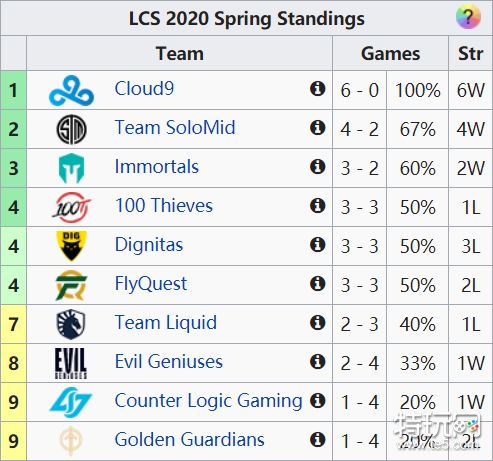Click the 100 Thieves logo

pyautogui.click(x=71, y=207)
